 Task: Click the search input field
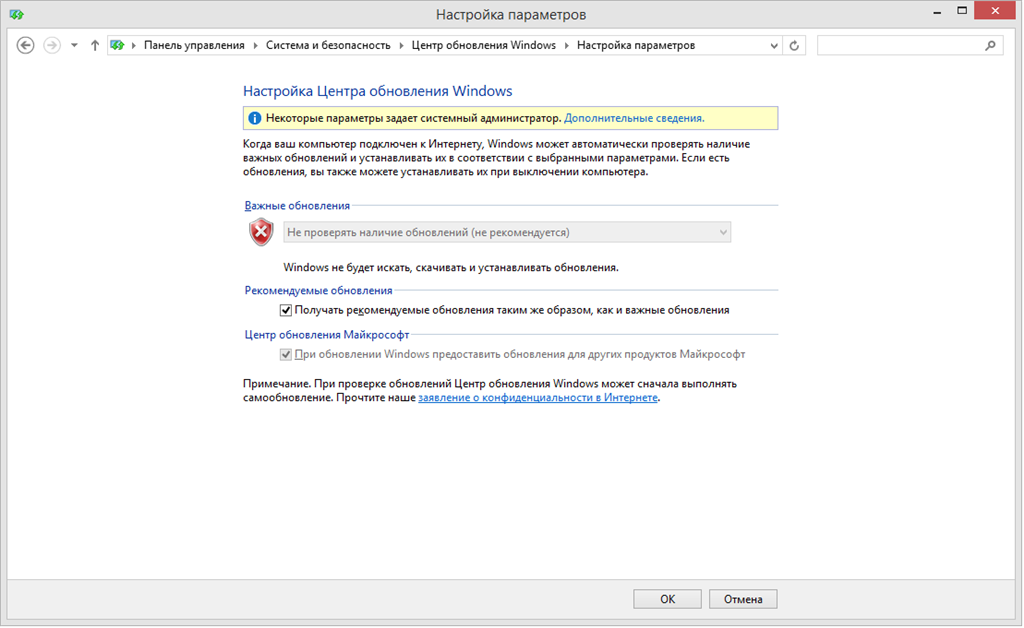(900, 45)
